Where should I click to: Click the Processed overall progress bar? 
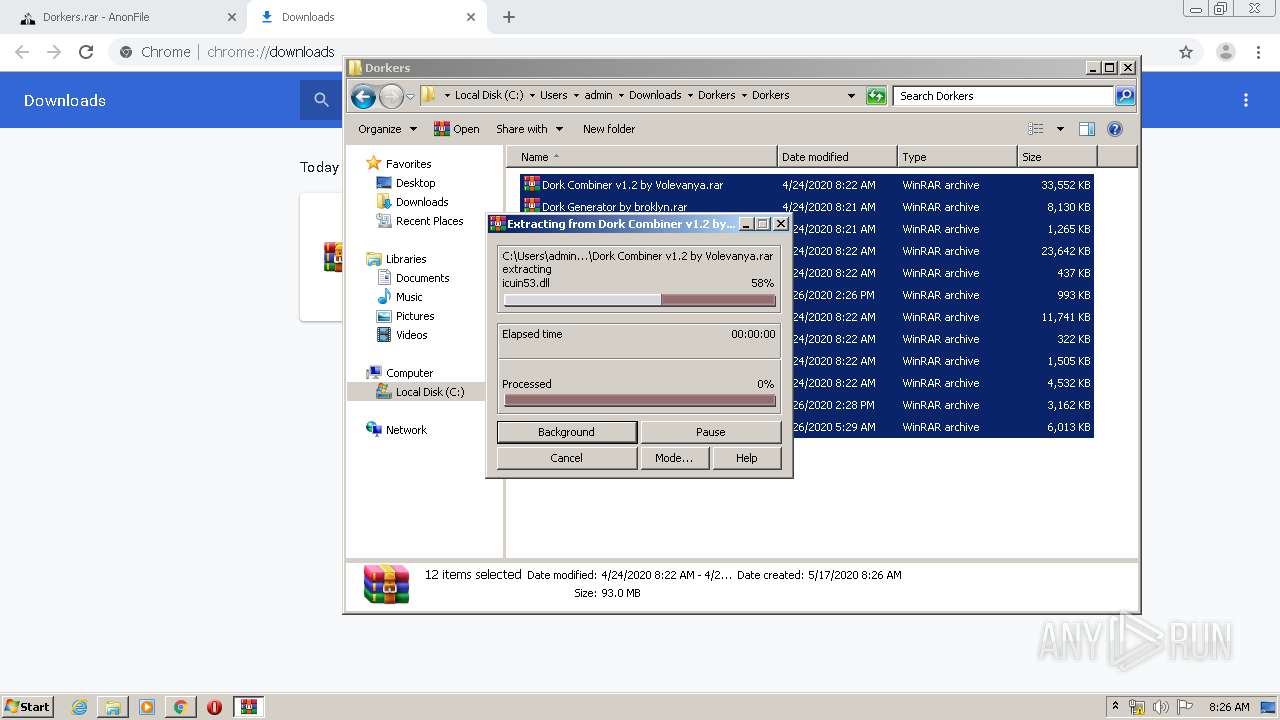pos(640,400)
